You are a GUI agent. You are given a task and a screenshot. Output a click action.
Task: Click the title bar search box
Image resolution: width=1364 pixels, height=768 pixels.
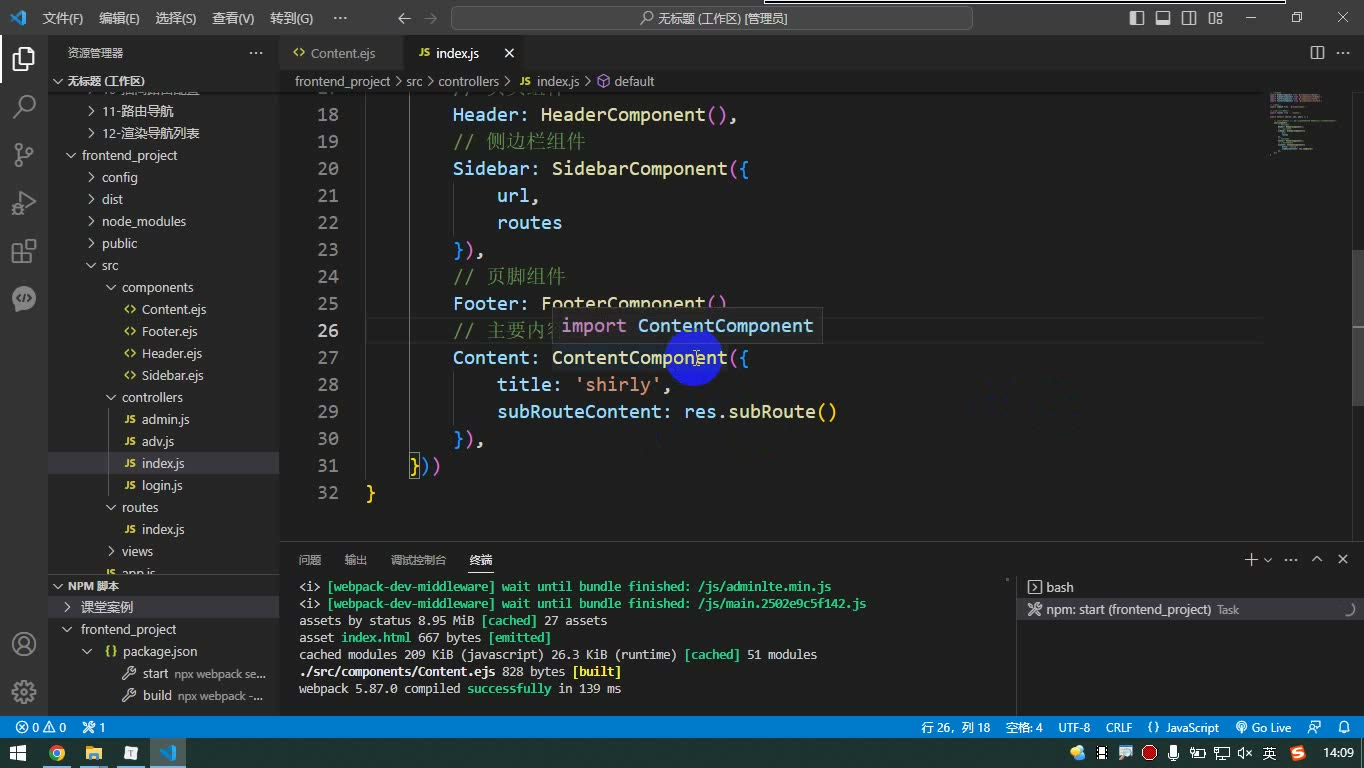(712, 18)
